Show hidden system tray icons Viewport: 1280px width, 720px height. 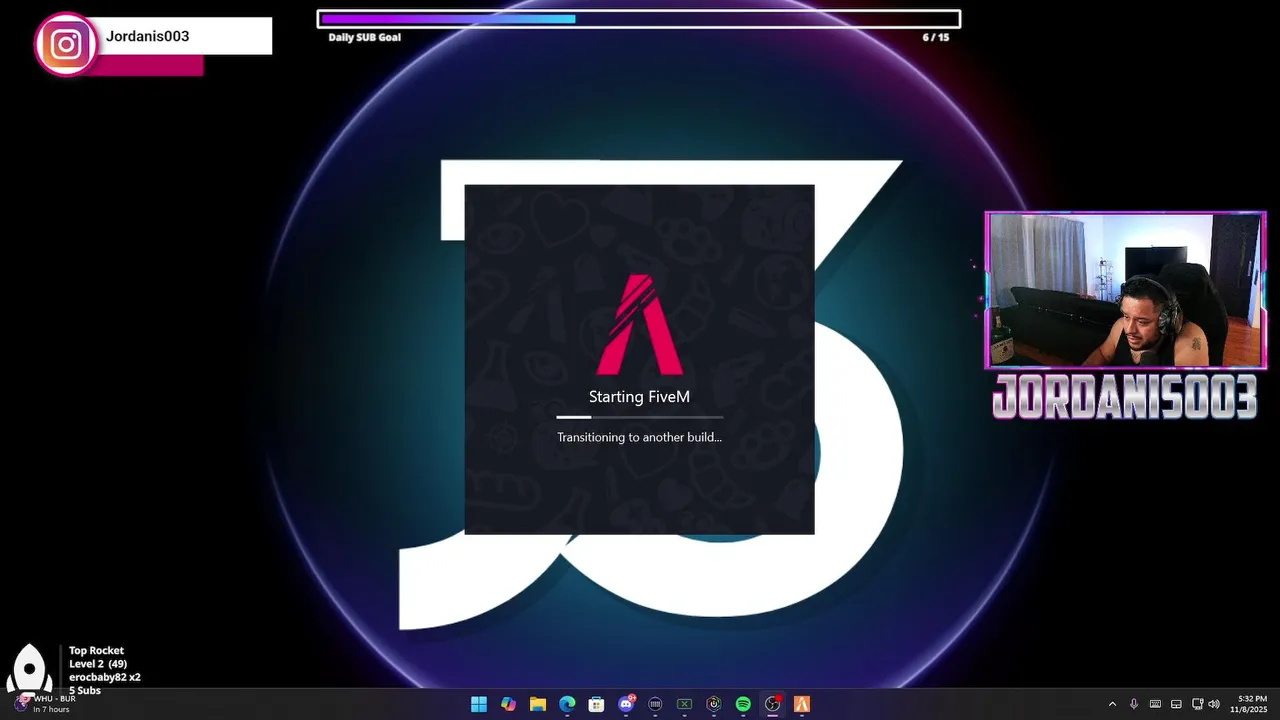coord(1112,704)
